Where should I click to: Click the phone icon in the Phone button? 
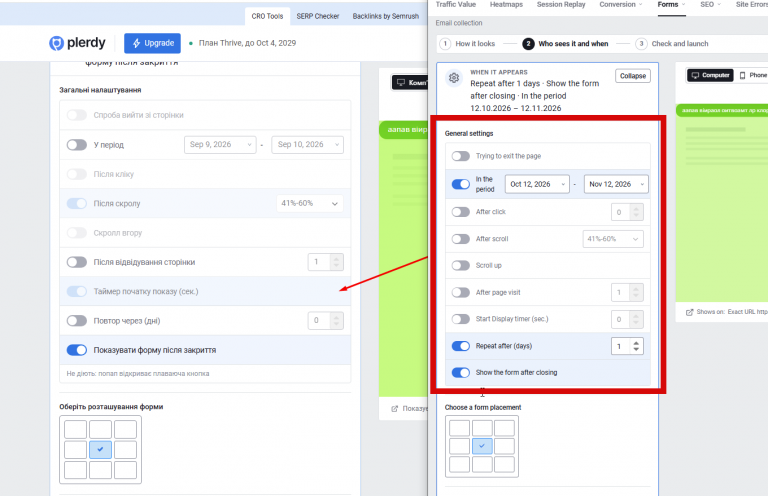pyautogui.click(x=742, y=75)
